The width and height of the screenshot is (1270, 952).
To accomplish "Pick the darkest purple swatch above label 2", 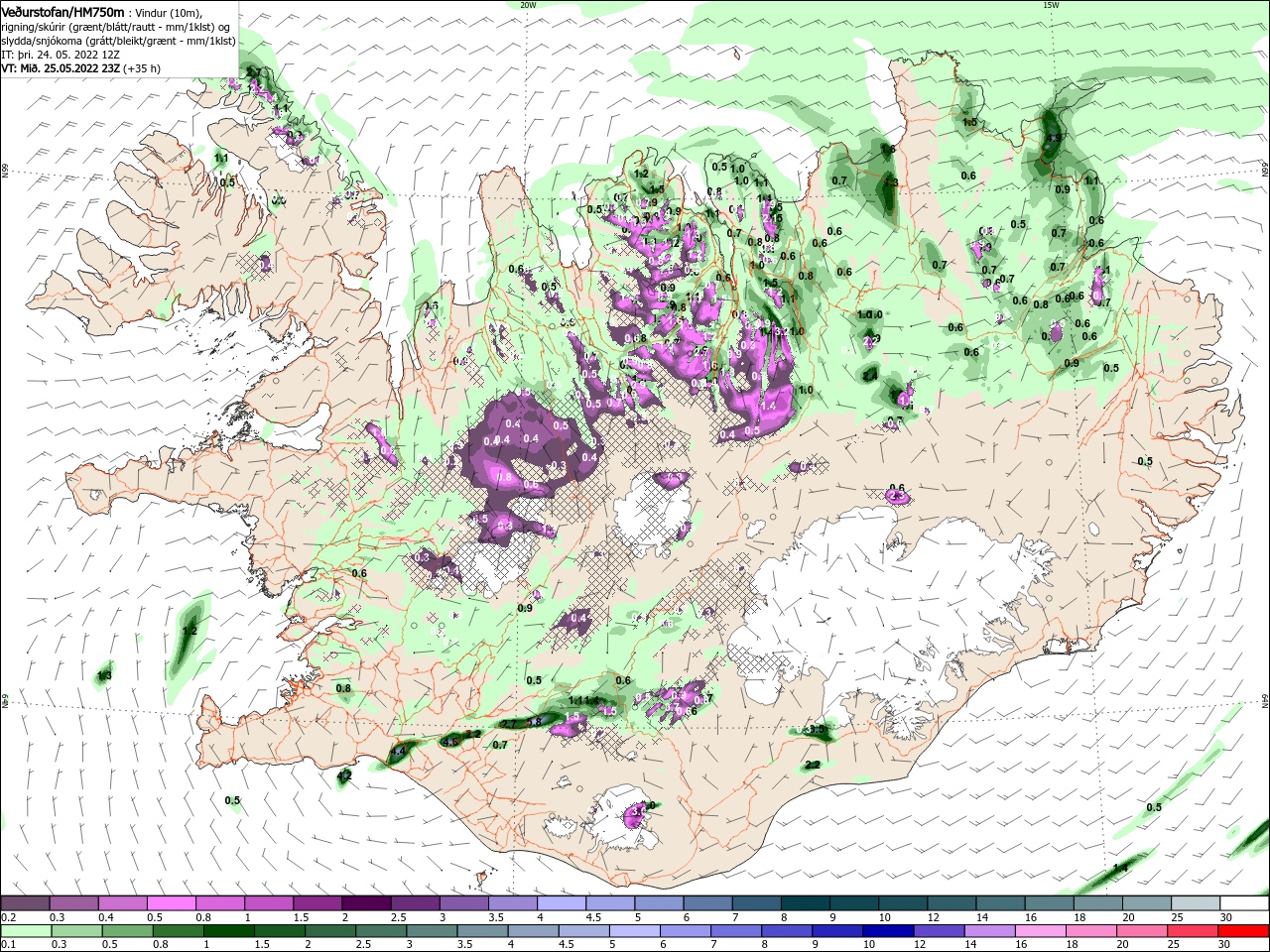I will (x=365, y=903).
